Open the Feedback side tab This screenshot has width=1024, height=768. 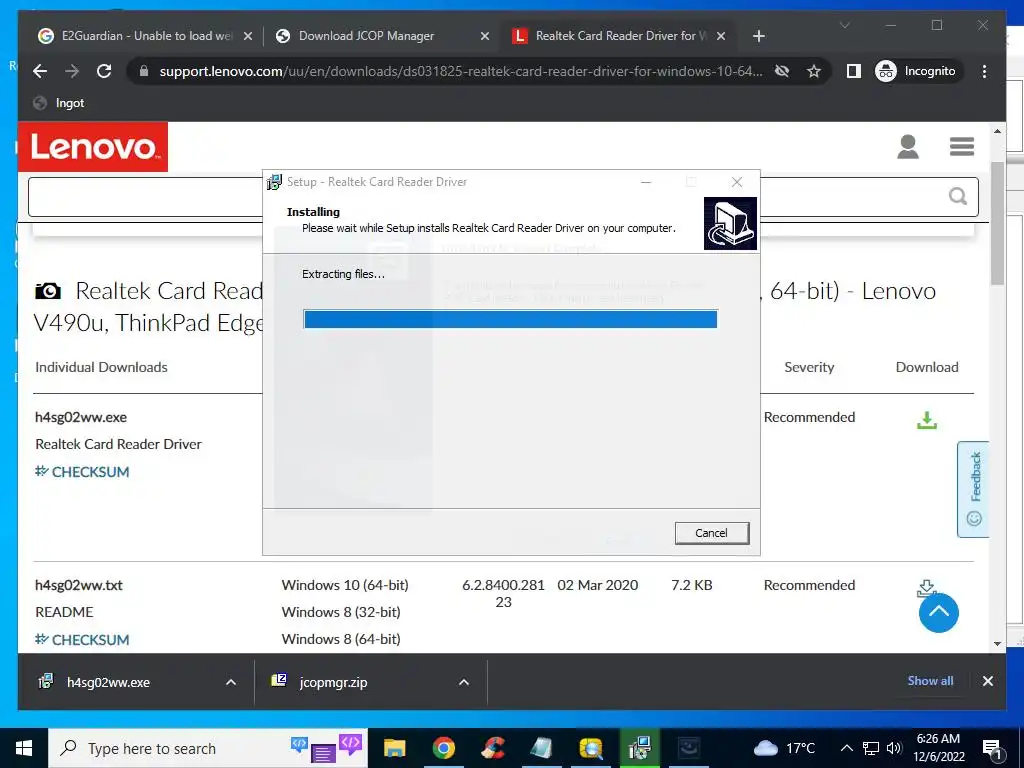coord(973,489)
